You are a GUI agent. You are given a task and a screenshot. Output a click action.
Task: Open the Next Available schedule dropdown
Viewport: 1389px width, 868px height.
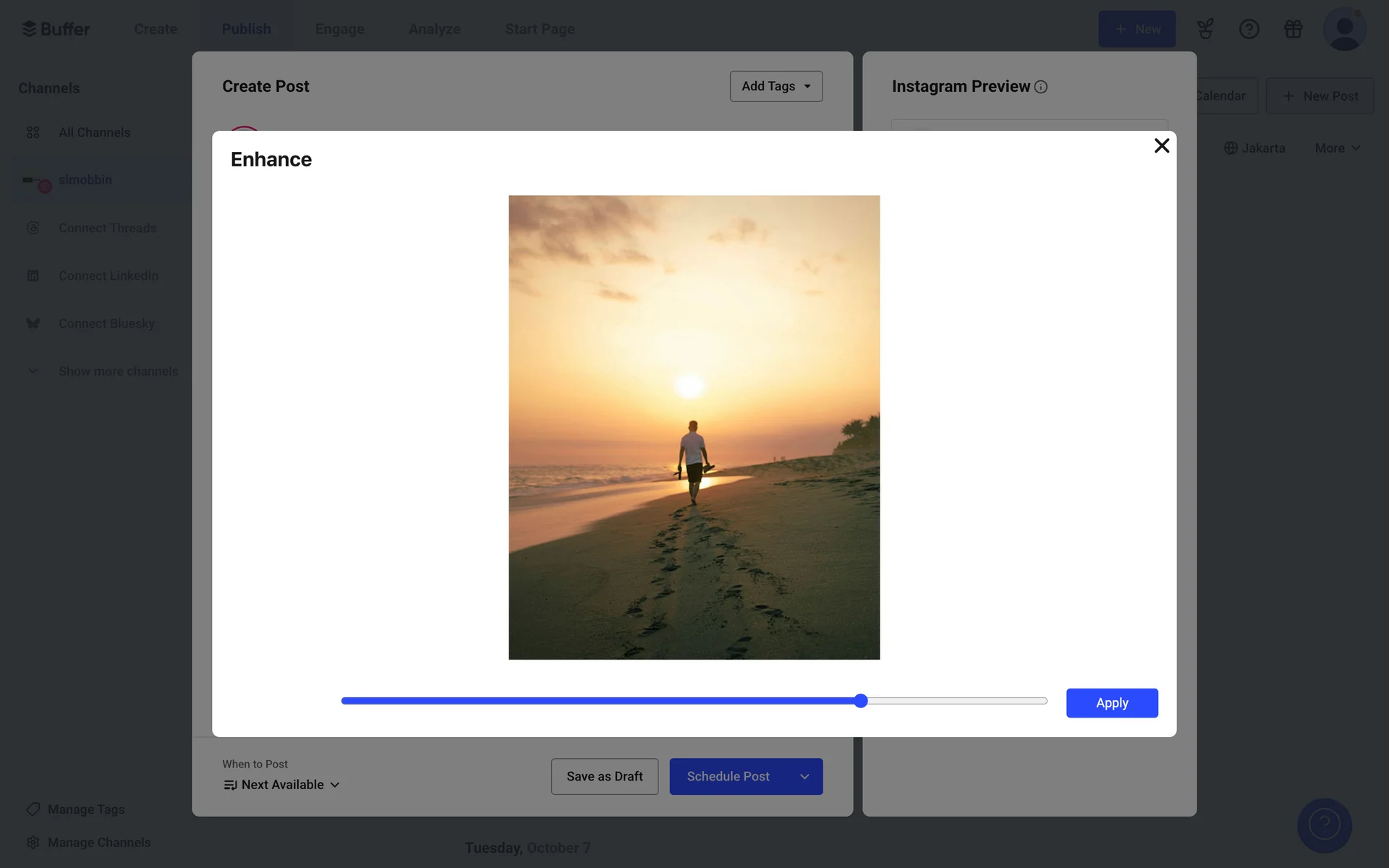coord(282,785)
